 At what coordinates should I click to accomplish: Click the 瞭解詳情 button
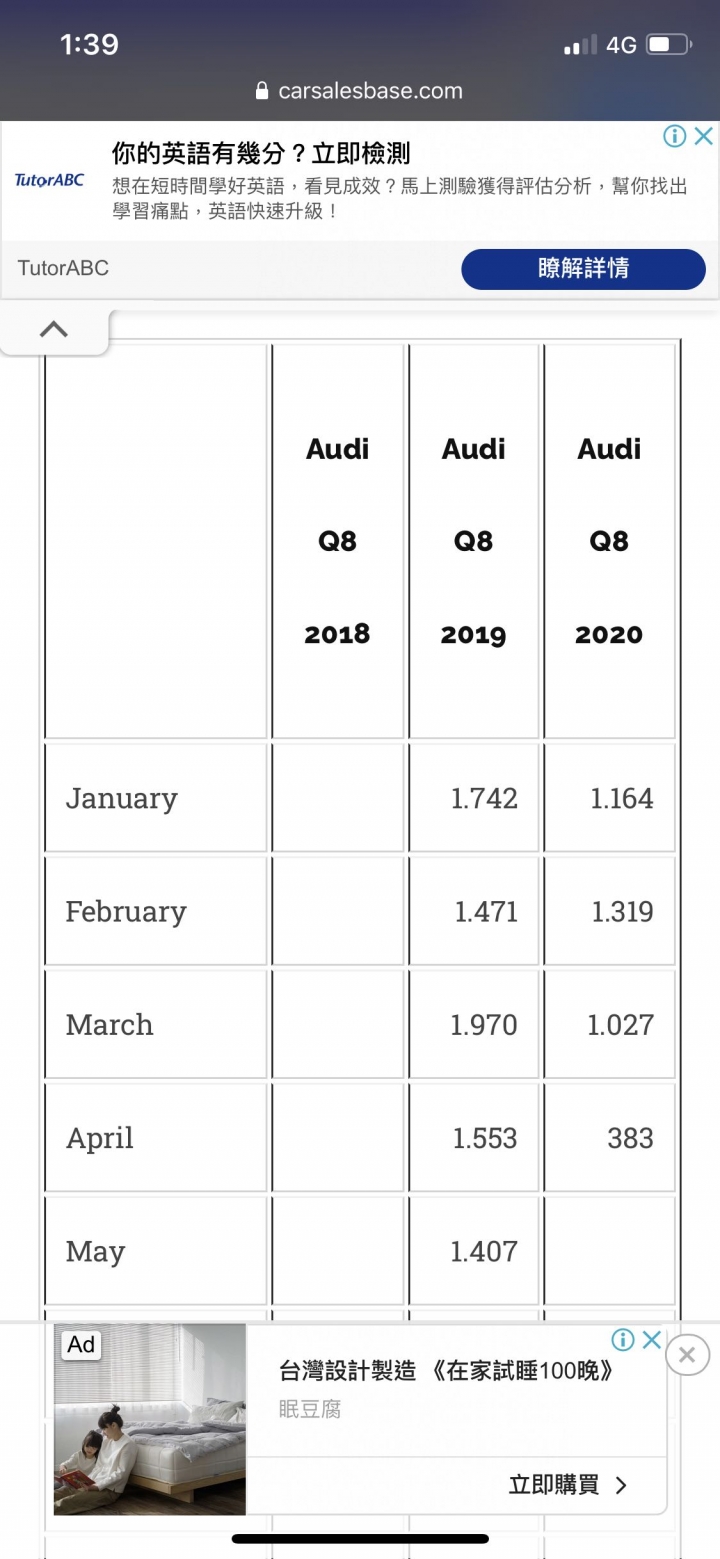tap(583, 269)
